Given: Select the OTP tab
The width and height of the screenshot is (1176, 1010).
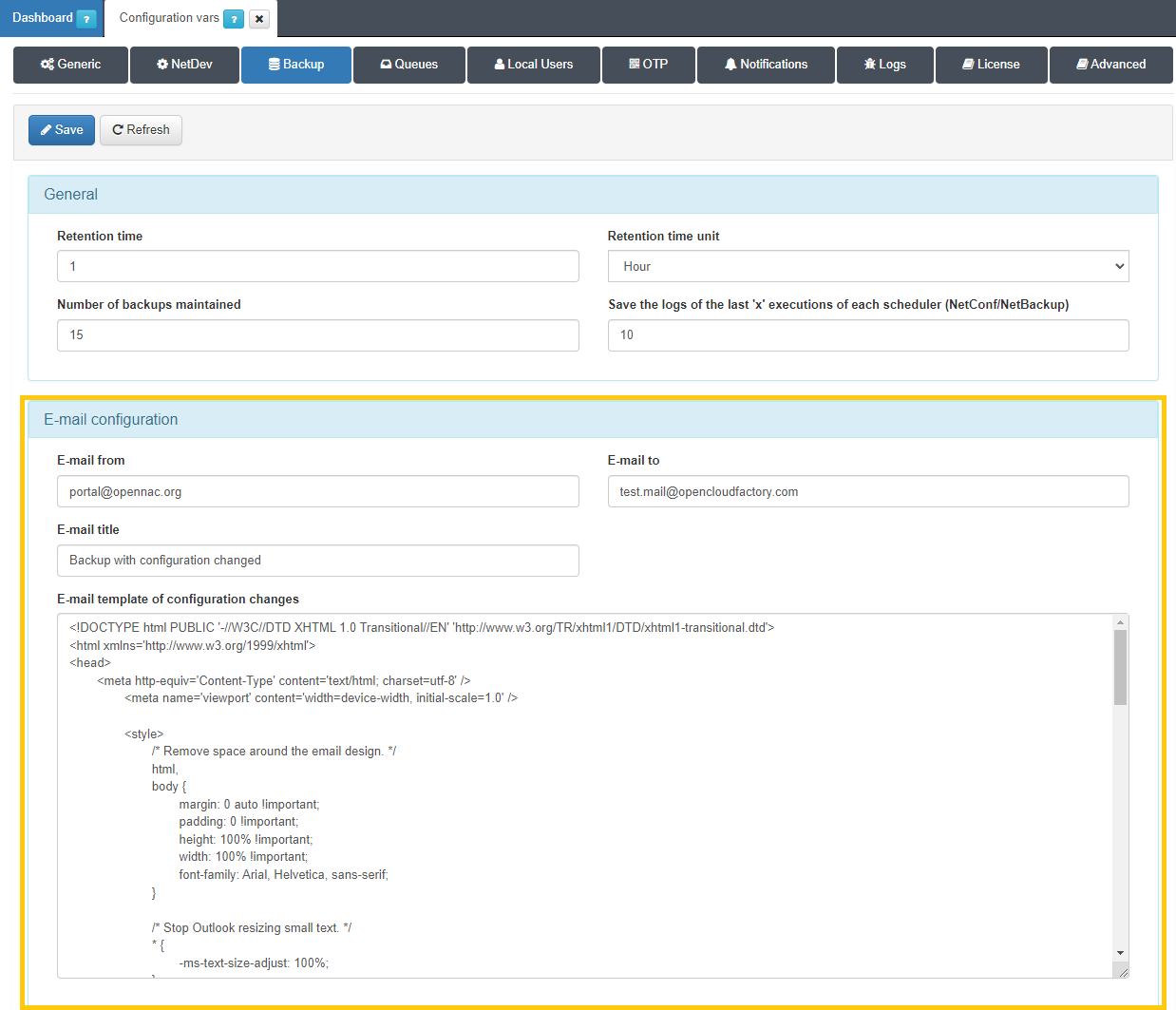Looking at the screenshot, I should tap(649, 65).
